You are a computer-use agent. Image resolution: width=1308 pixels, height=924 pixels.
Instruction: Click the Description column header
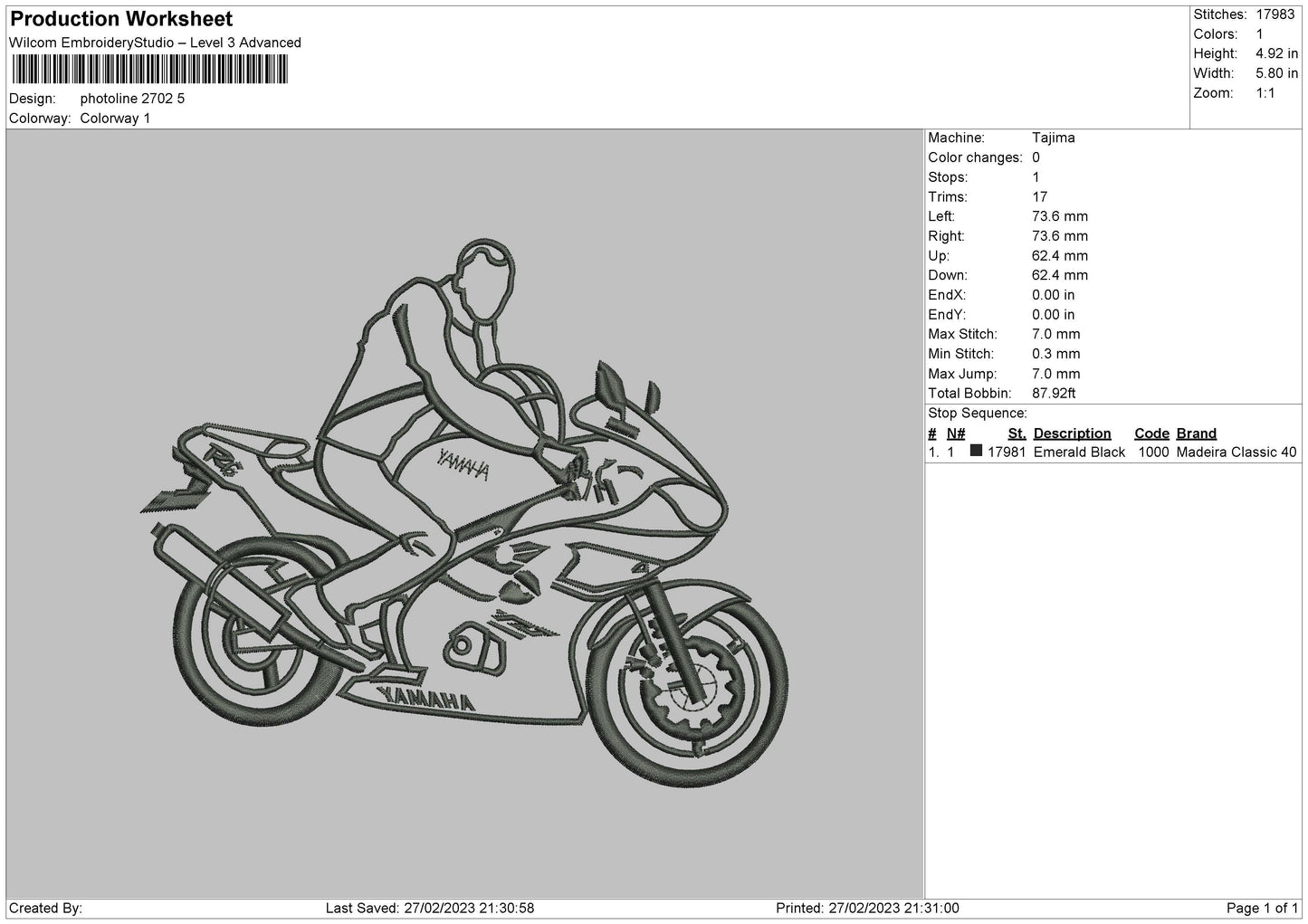(1072, 433)
